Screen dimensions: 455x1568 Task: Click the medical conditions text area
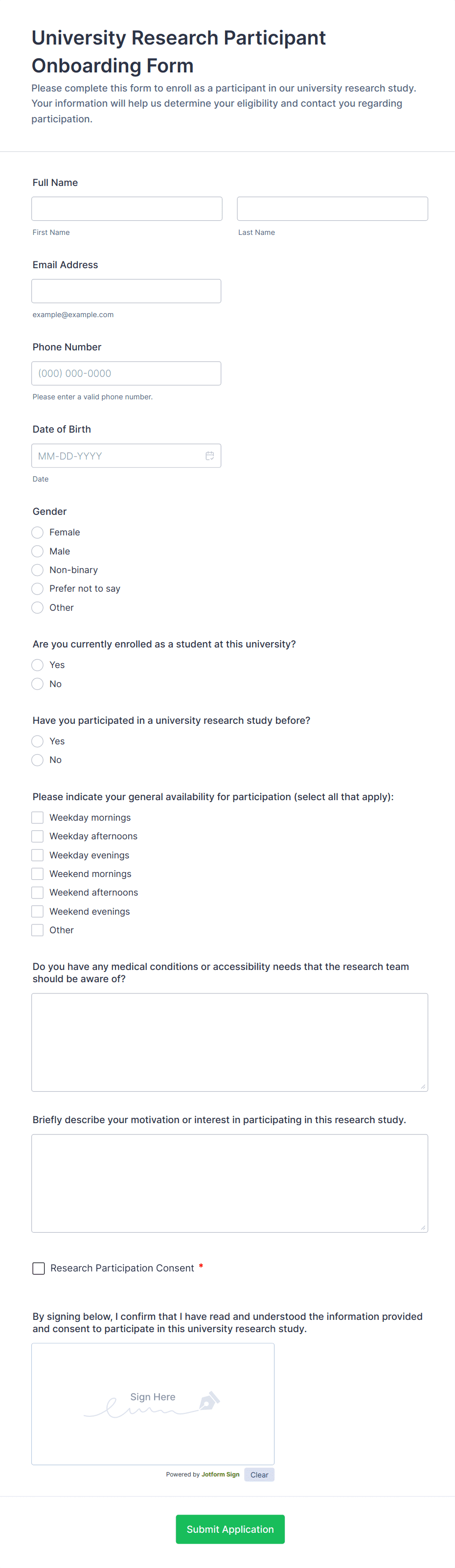(229, 1042)
